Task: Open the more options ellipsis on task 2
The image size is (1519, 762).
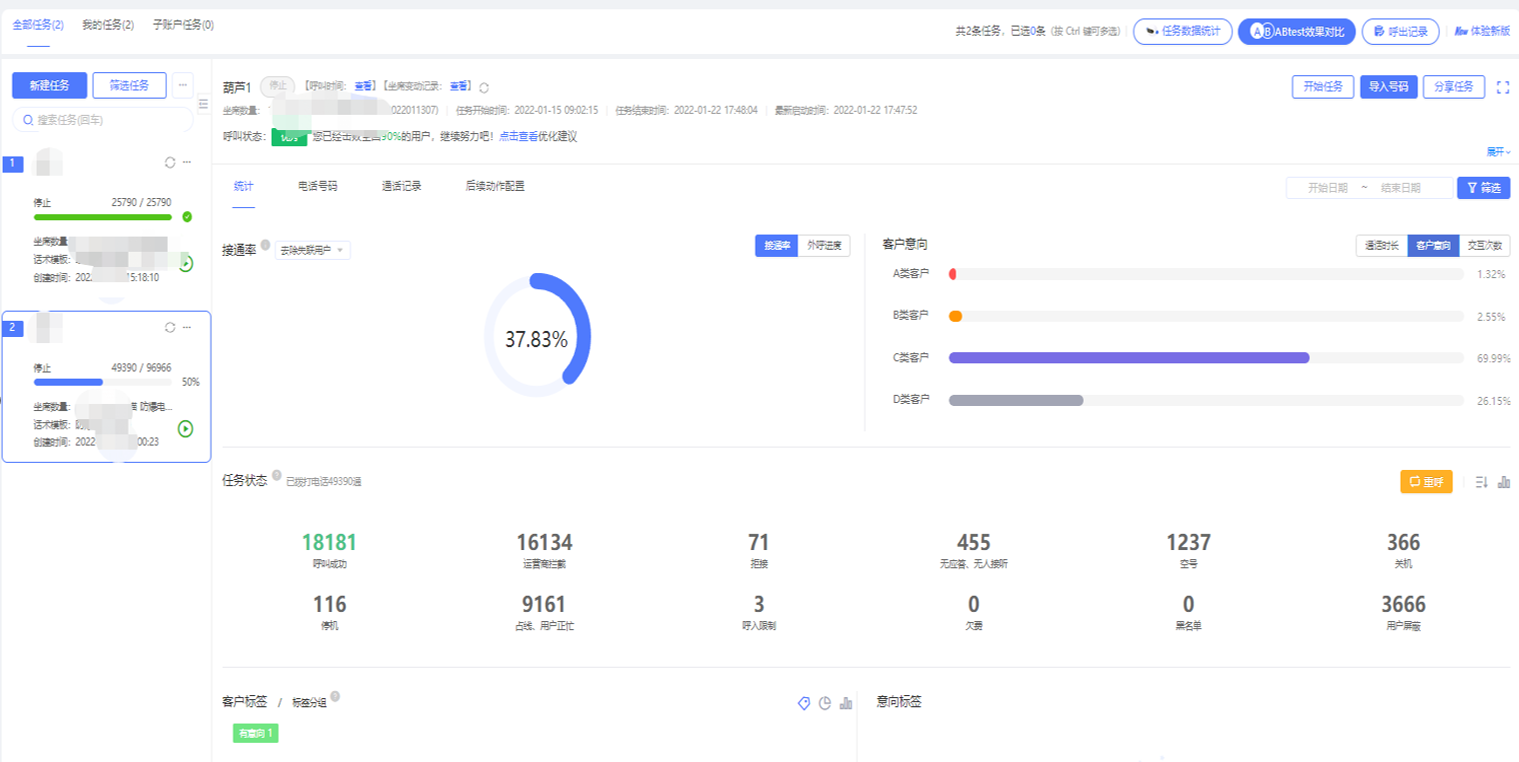Action: 187,327
